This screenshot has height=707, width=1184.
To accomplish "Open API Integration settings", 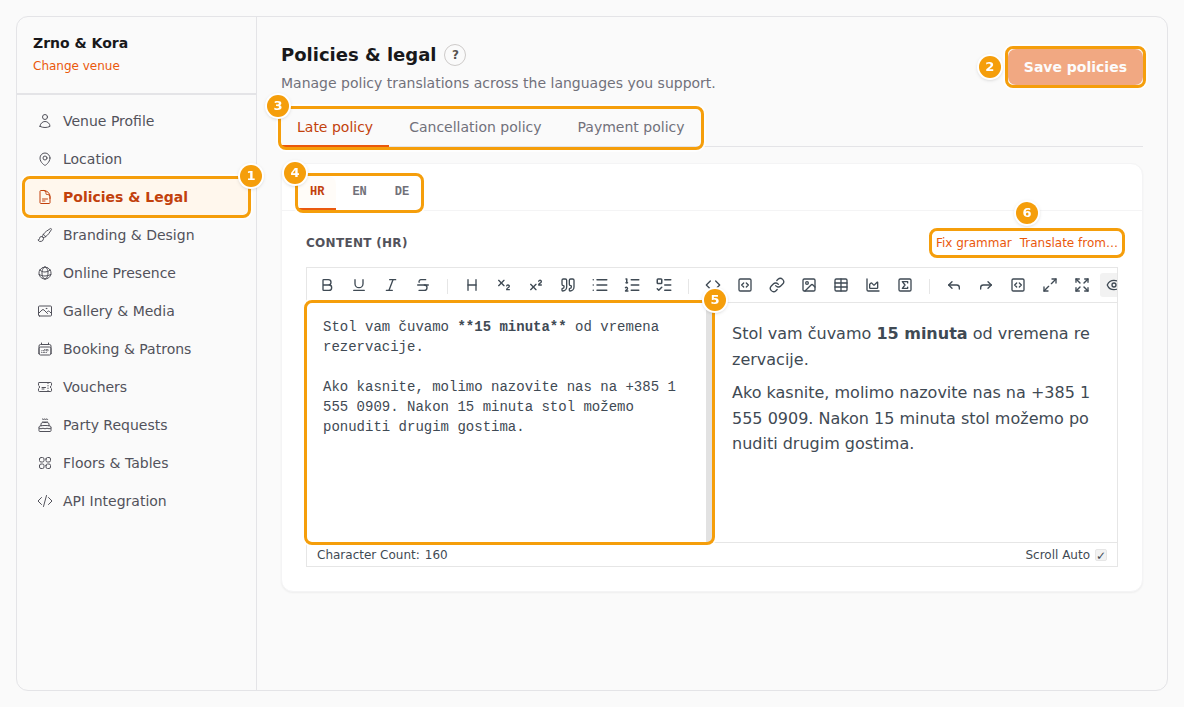I will 137,501.
